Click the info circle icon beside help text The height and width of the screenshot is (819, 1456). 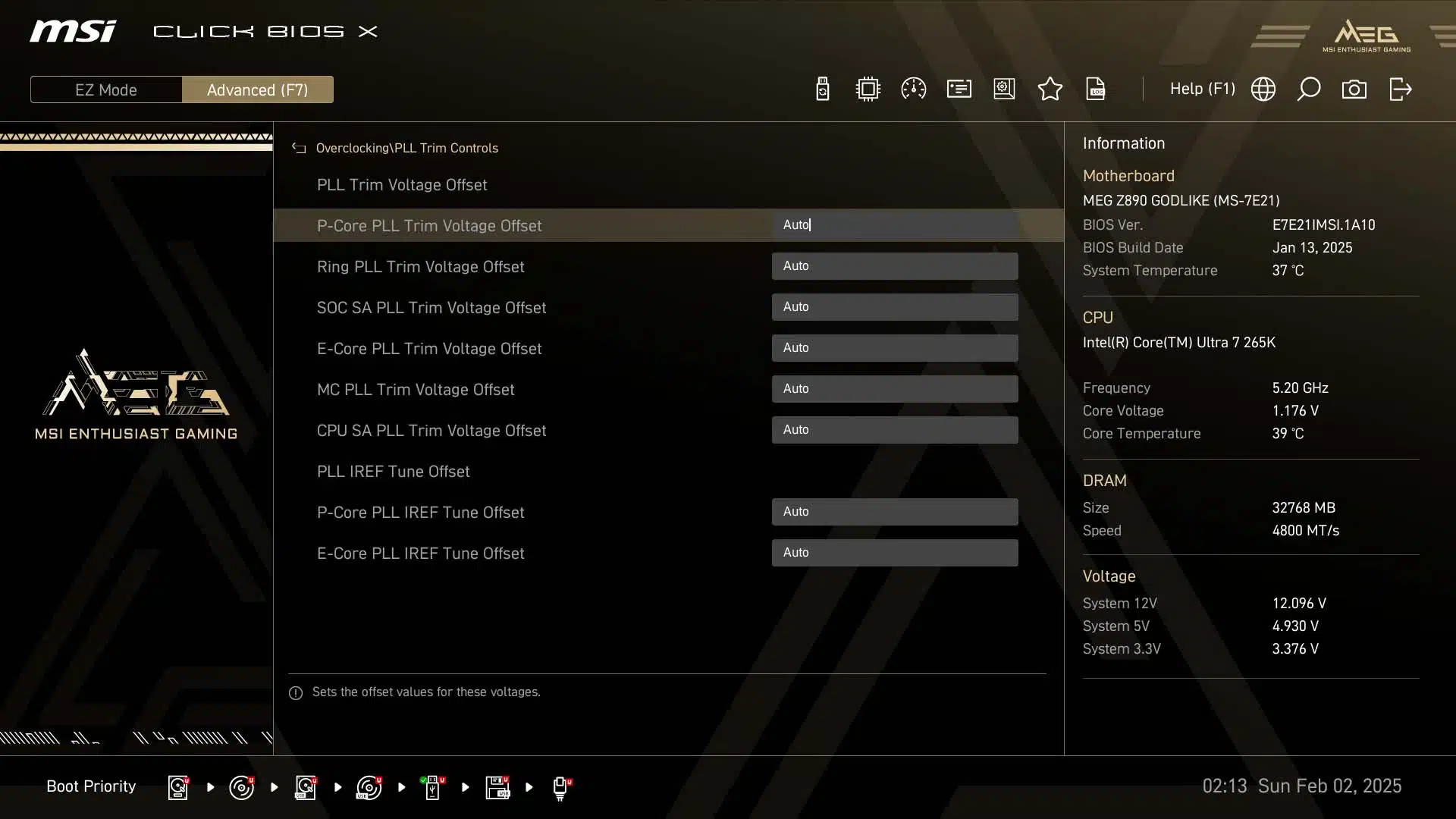[296, 692]
